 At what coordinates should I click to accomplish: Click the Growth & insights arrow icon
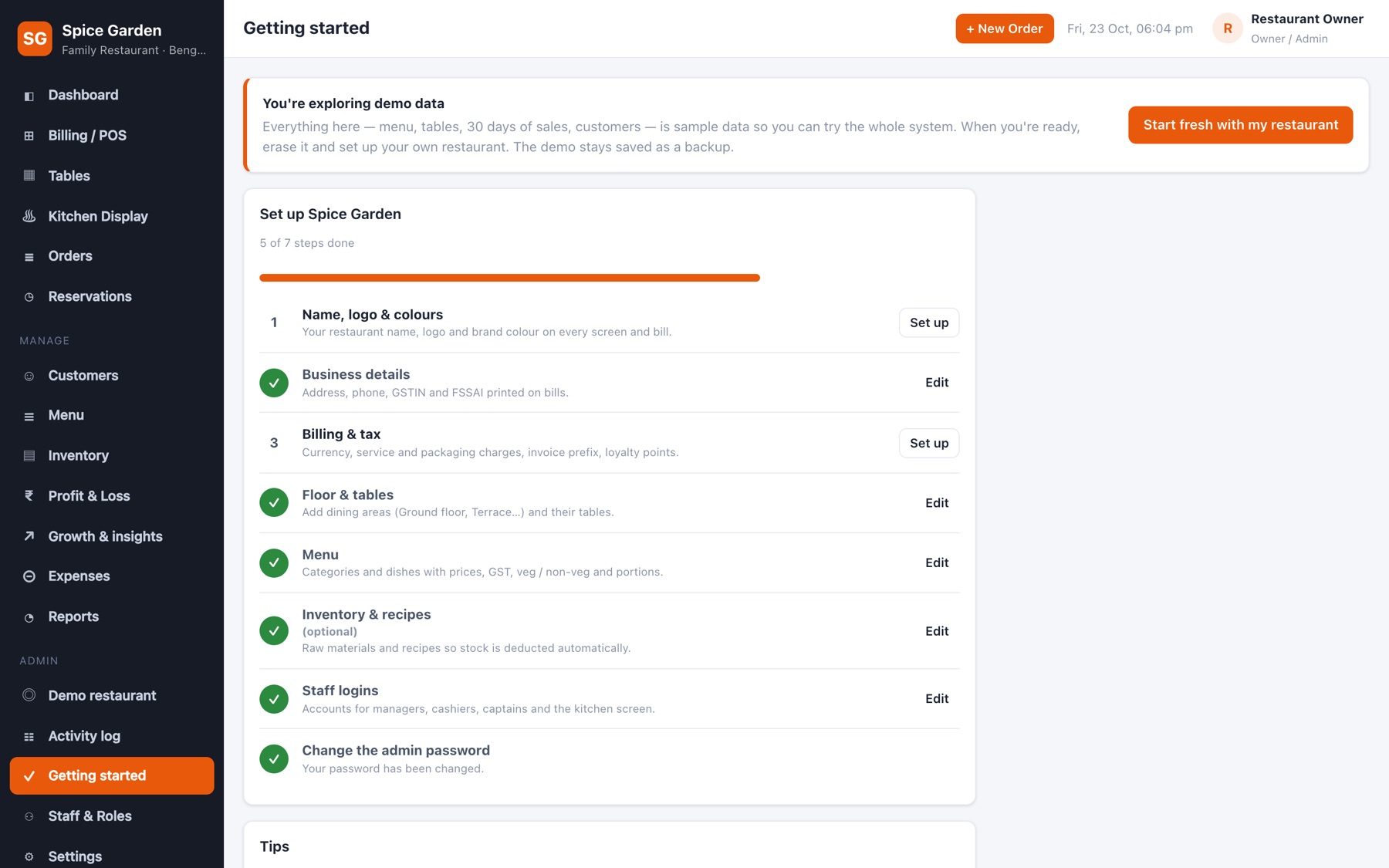(29, 536)
